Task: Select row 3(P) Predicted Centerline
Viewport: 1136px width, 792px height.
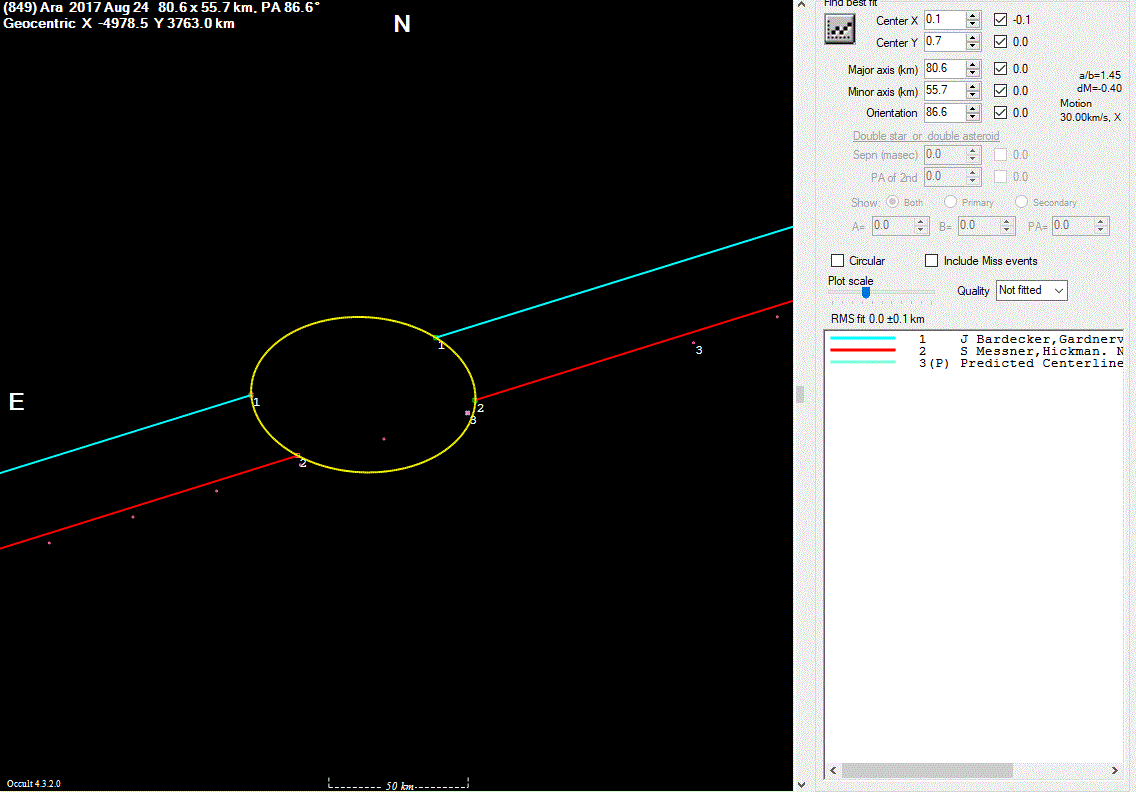Action: (975, 363)
